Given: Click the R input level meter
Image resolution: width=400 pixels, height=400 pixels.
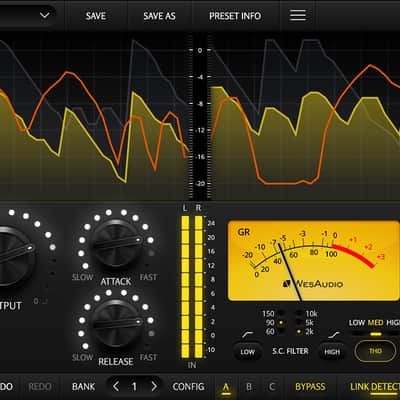Looking at the screenshot, I should pyautogui.click(x=199, y=287).
